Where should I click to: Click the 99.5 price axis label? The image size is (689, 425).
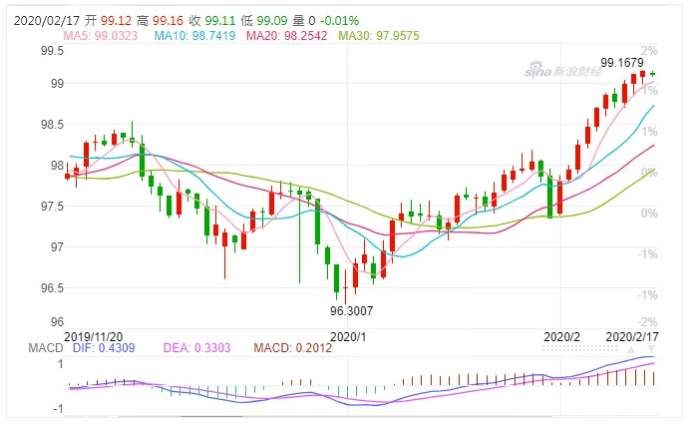pyautogui.click(x=52, y=51)
